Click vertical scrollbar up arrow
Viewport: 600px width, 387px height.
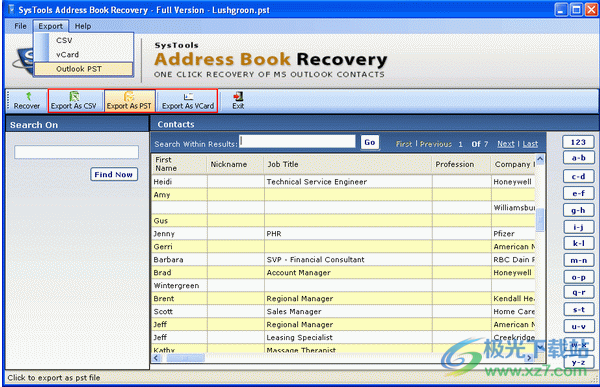(540, 158)
